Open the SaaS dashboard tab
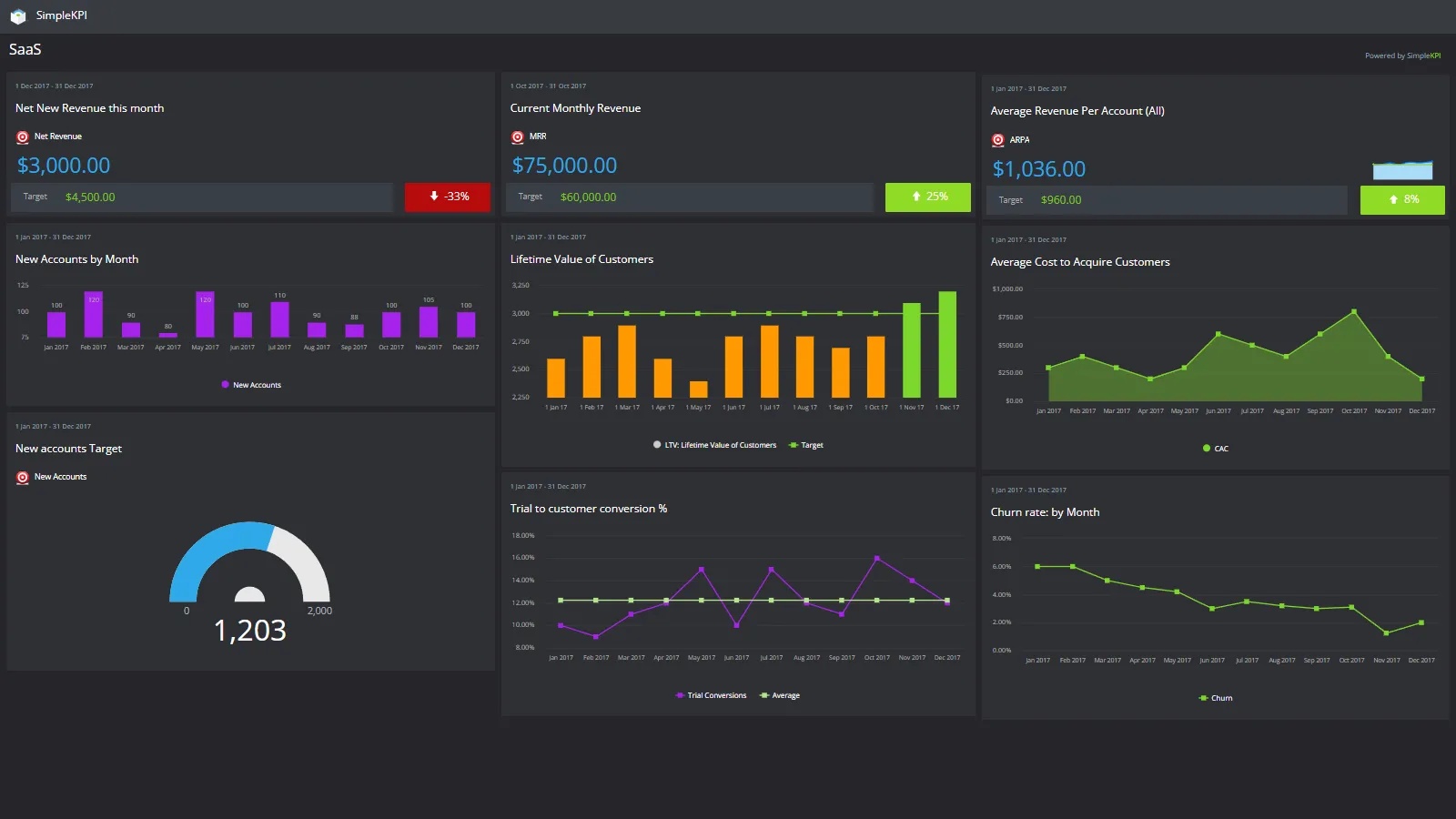 click(24, 49)
